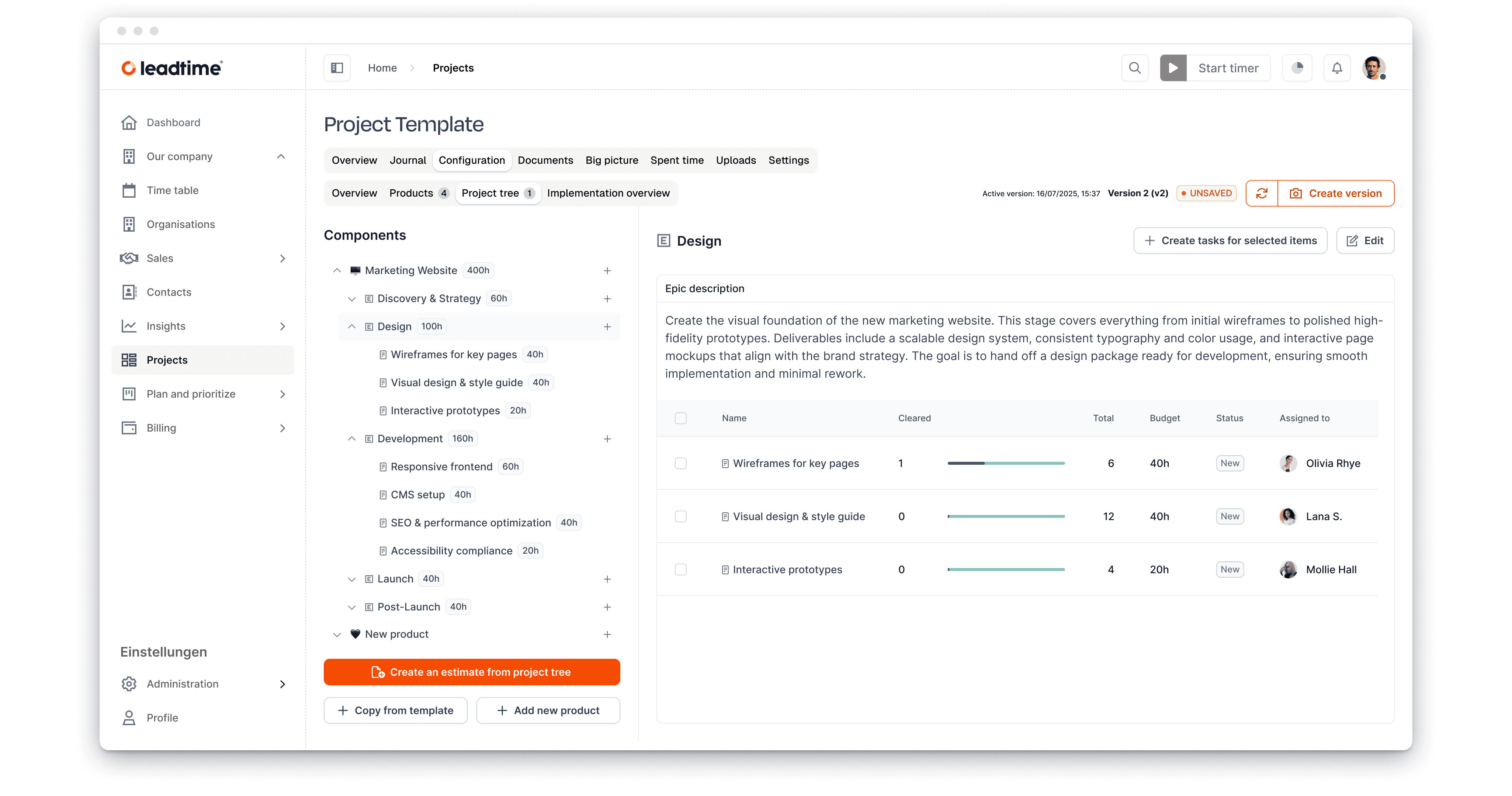The width and height of the screenshot is (1512, 796).
Task: Toggle the sidebar panel icon
Action: [337, 68]
